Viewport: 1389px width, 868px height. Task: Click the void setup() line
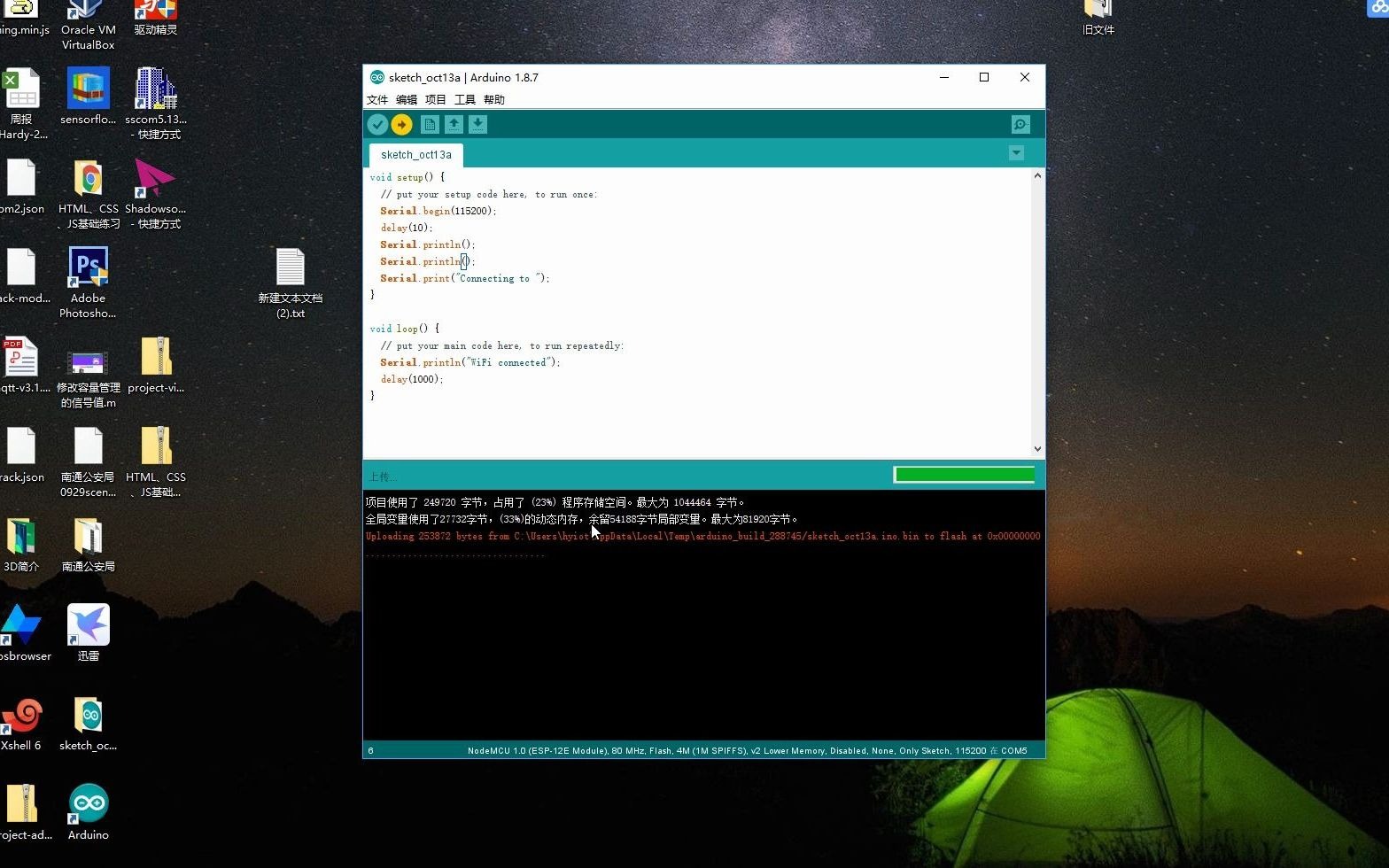(407, 177)
